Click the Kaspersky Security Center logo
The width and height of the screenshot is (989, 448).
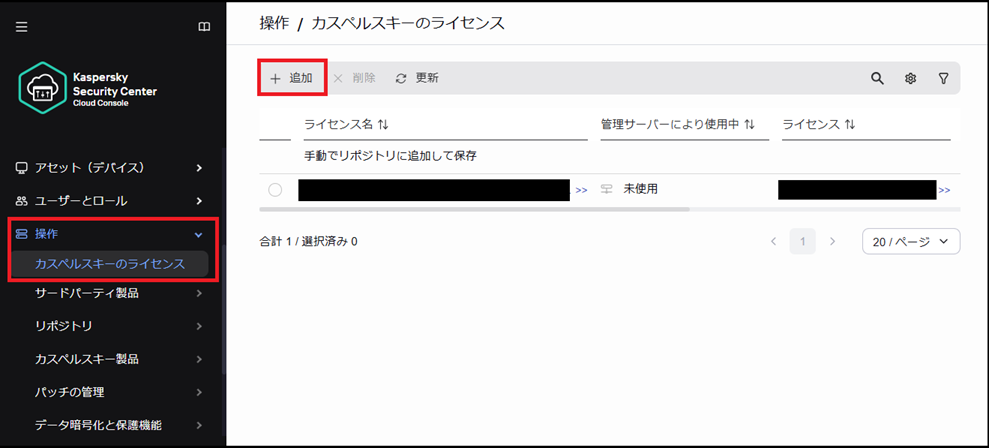click(x=88, y=88)
